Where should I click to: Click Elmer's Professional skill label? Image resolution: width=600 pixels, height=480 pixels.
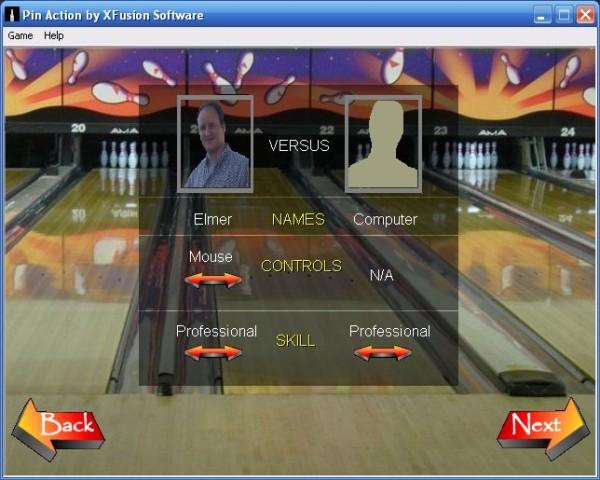pyautogui.click(x=216, y=331)
